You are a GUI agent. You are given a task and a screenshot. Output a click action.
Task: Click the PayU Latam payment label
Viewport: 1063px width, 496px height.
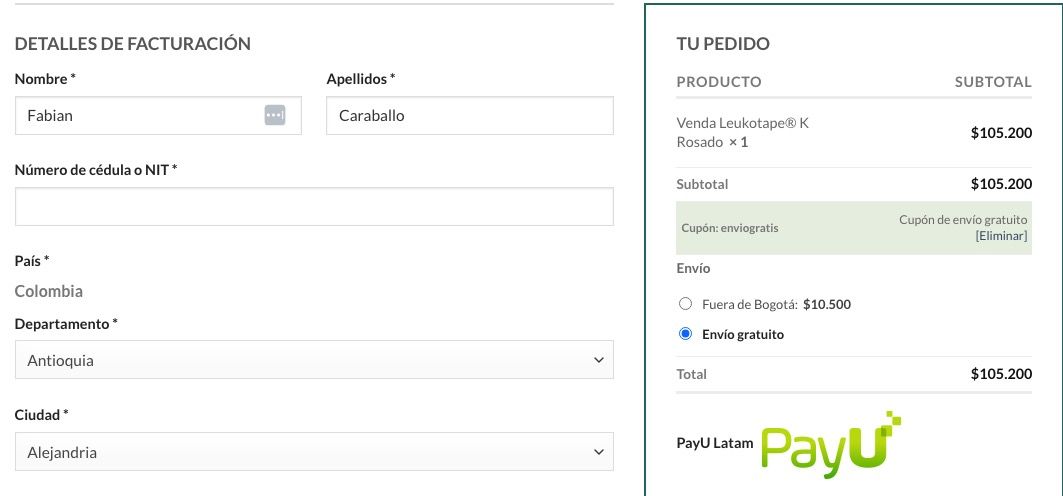coord(715,443)
